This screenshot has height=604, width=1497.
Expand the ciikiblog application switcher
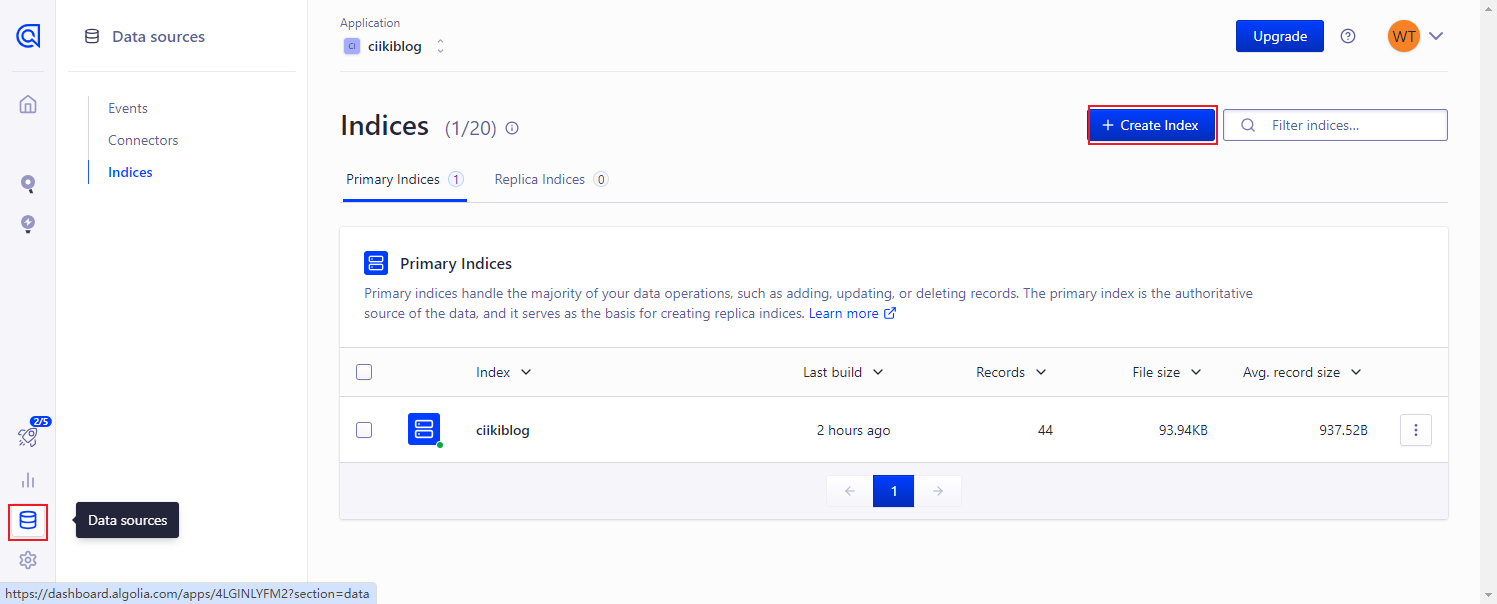pos(440,46)
